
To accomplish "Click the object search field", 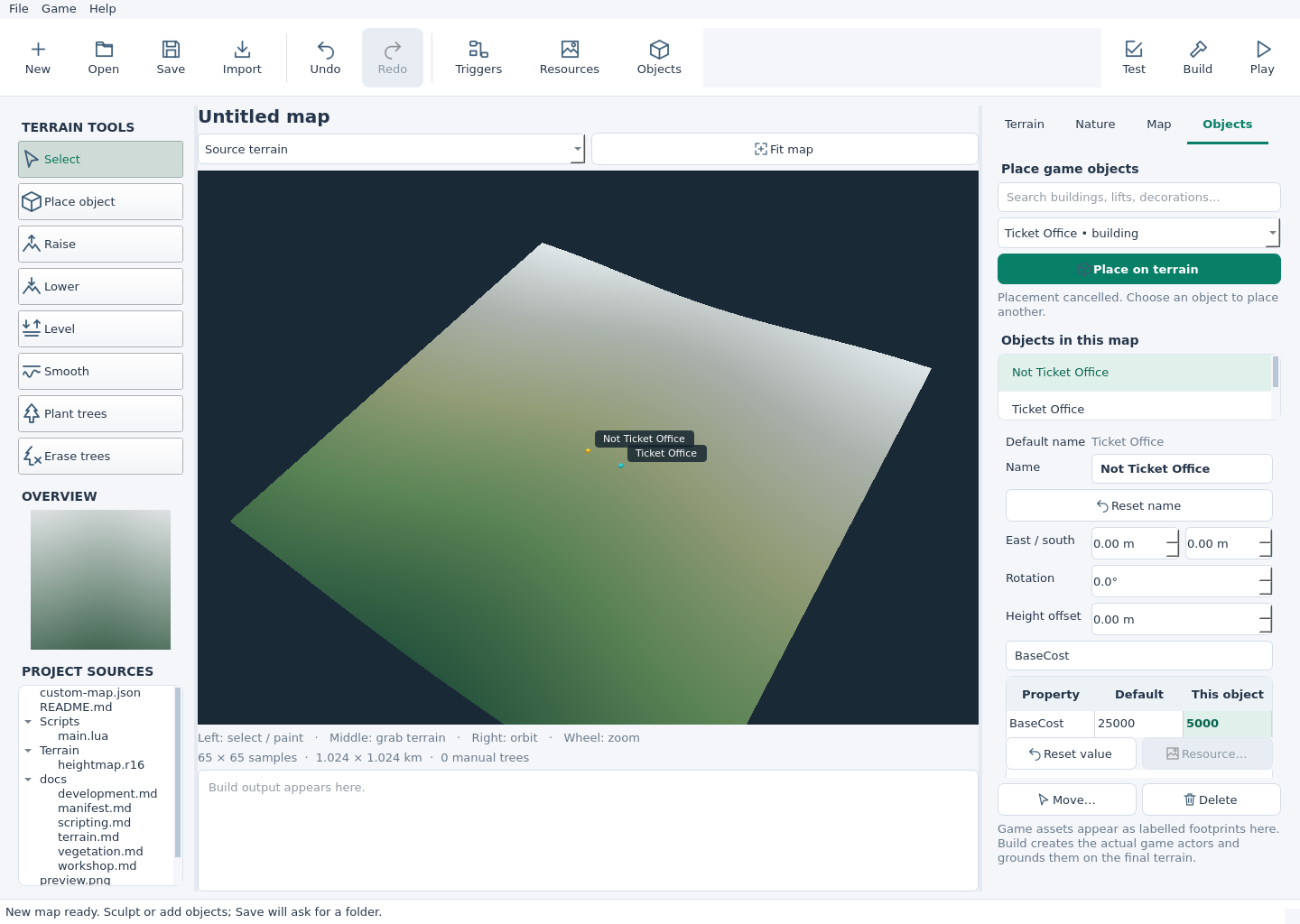I will [1139, 198].
